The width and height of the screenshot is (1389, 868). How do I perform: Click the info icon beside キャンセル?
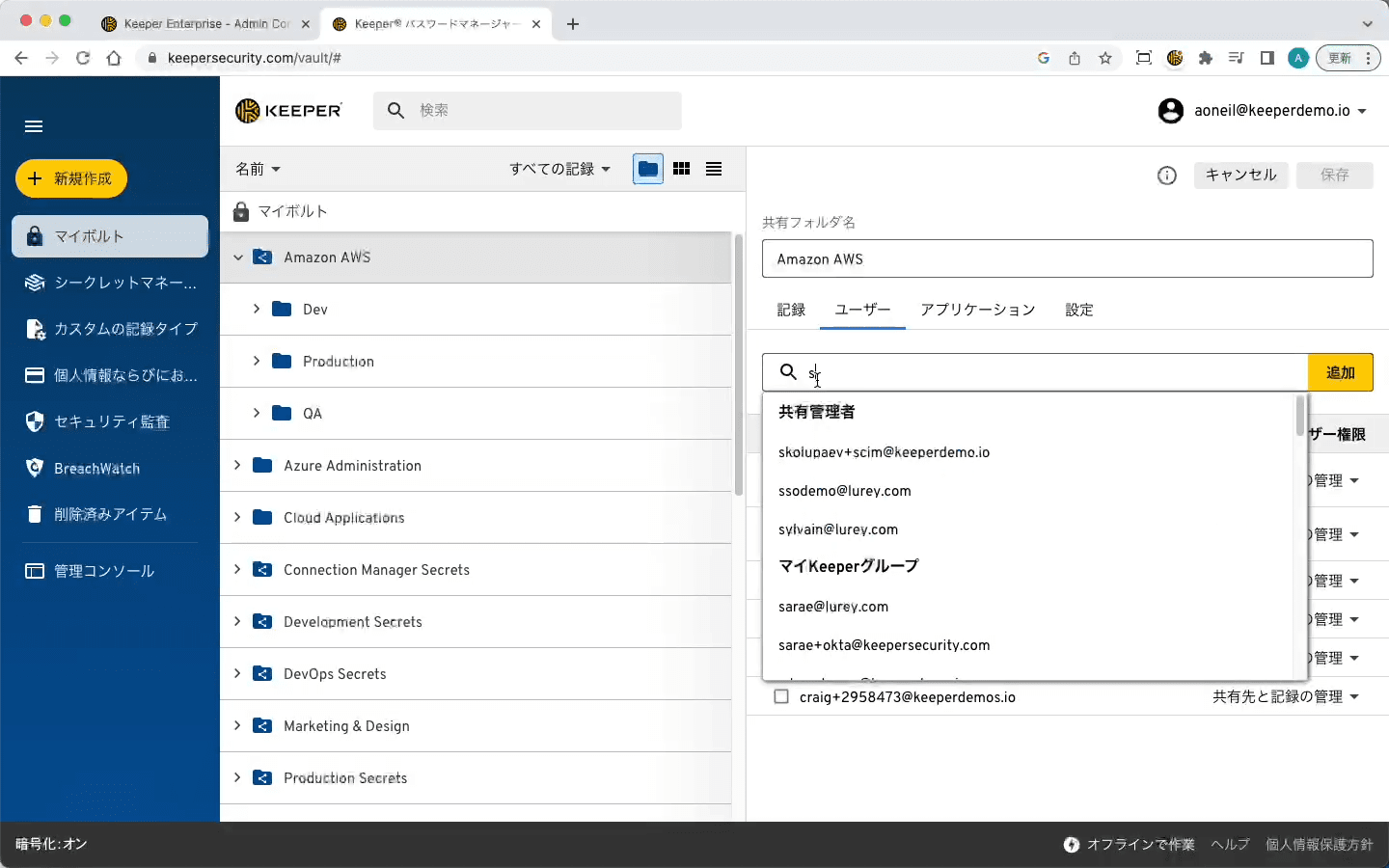click(1167, 176)
